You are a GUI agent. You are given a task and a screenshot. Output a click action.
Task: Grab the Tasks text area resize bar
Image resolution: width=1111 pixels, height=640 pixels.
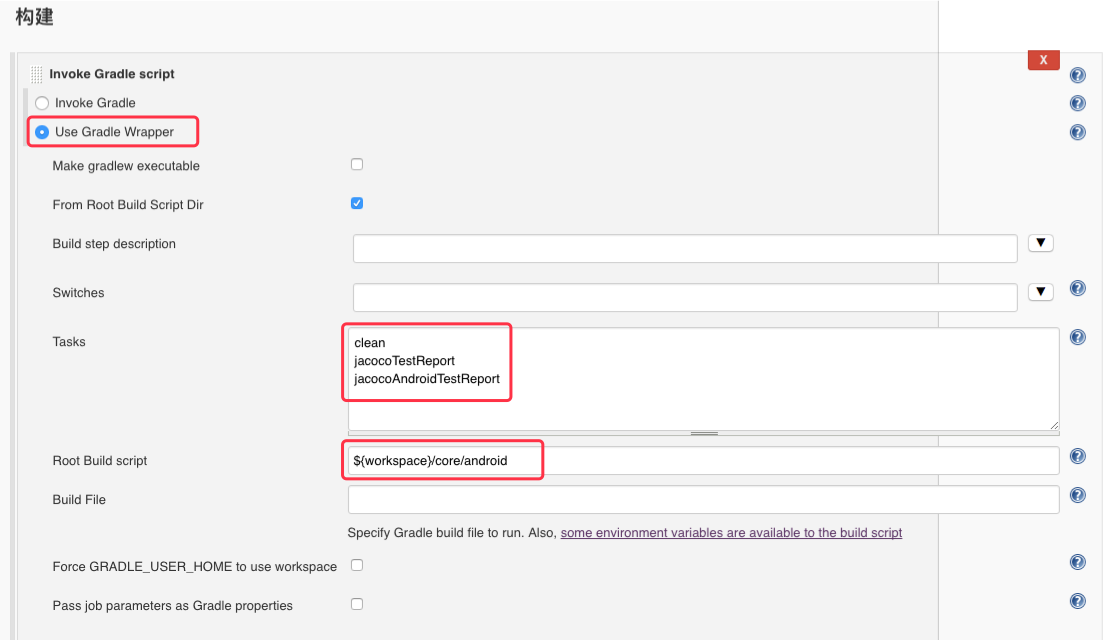(x=704, y=433)
